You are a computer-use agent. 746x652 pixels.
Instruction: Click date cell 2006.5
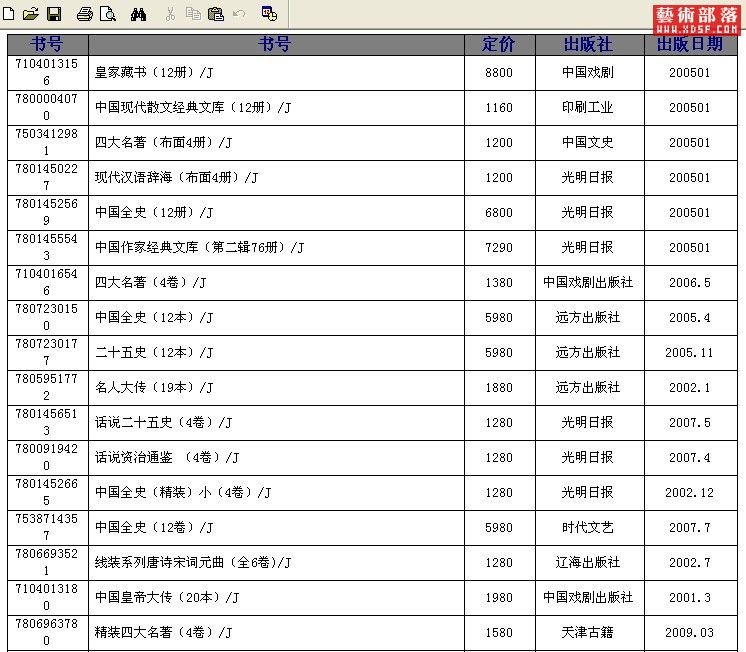[x=690, y=283]
